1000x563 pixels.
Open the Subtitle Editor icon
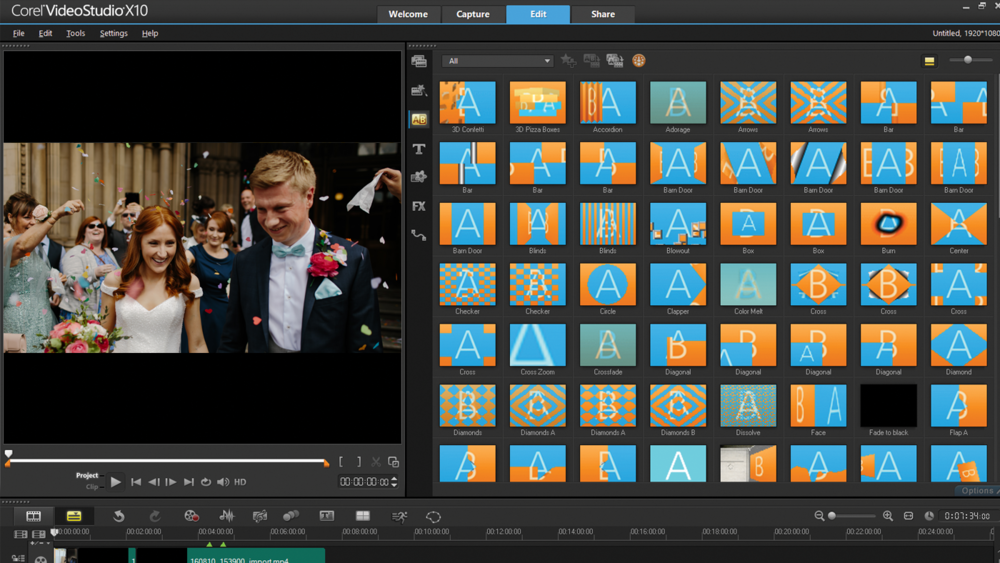pos(327,516)
